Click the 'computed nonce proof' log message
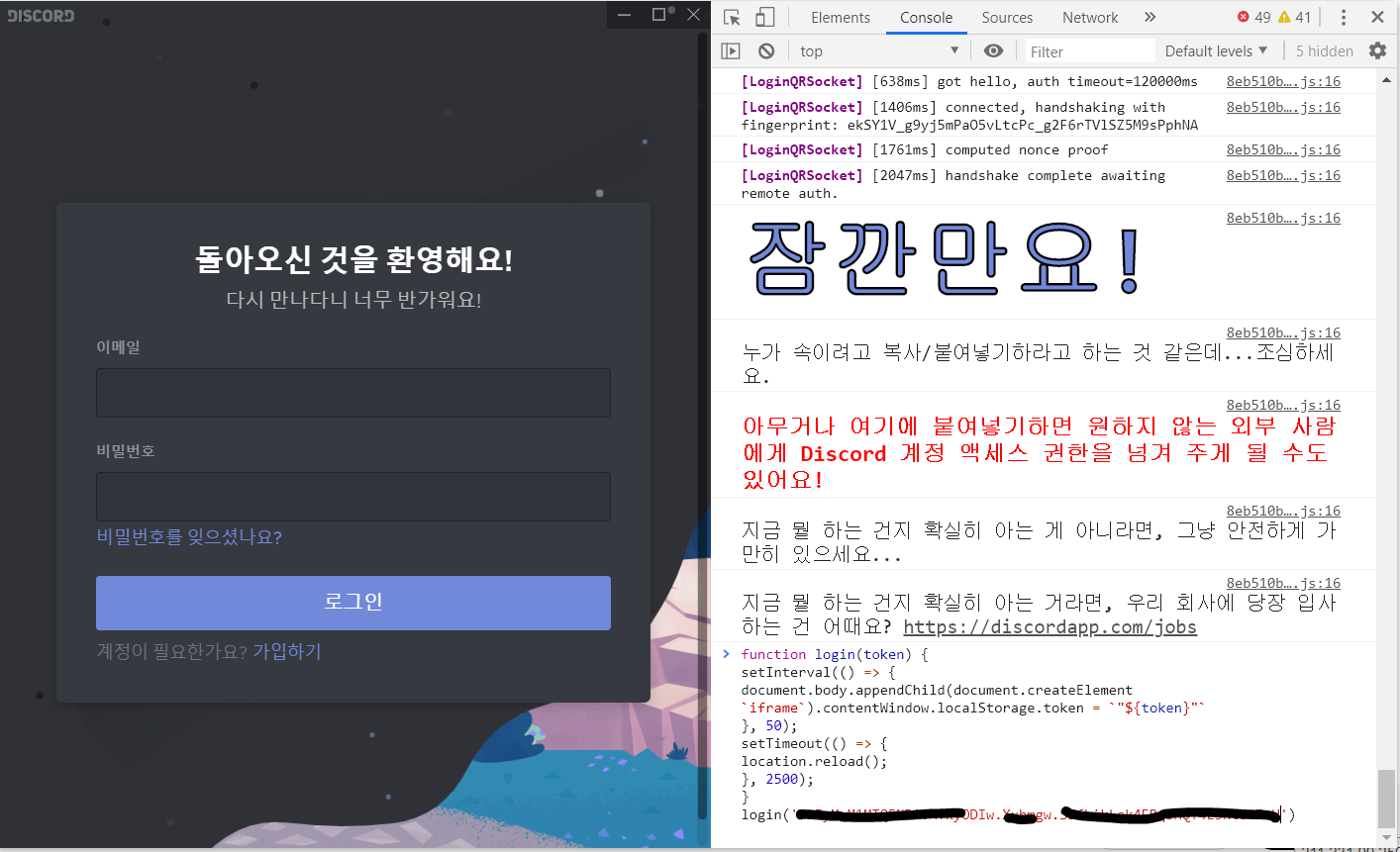The width and height of the screenshot is (1400, 852). tap(925, 149)
